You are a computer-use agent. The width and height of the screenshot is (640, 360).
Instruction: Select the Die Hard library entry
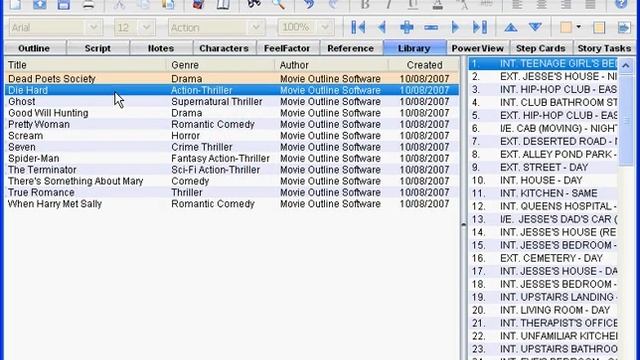232,90
